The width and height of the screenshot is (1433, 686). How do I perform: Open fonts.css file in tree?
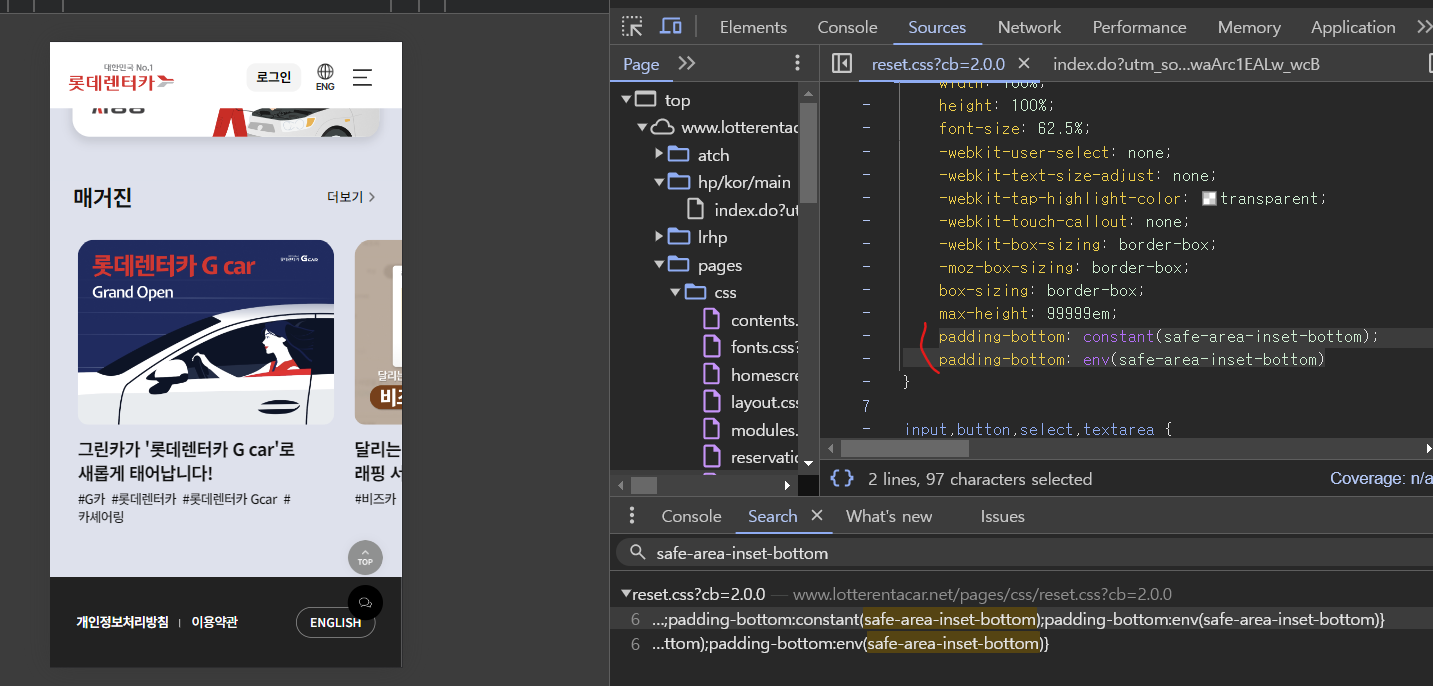coord(751,347)
